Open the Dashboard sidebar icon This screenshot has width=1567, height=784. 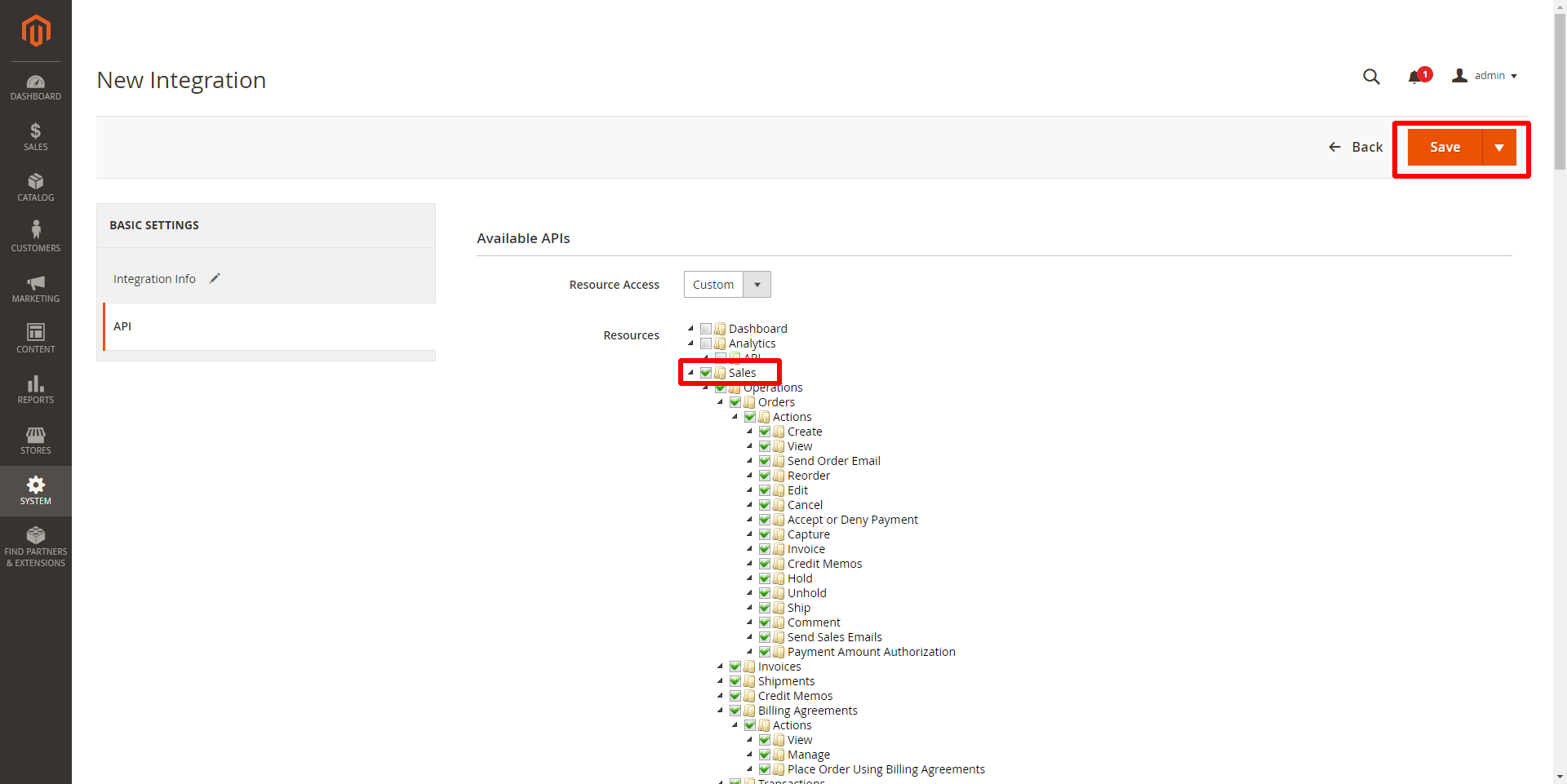35,87
